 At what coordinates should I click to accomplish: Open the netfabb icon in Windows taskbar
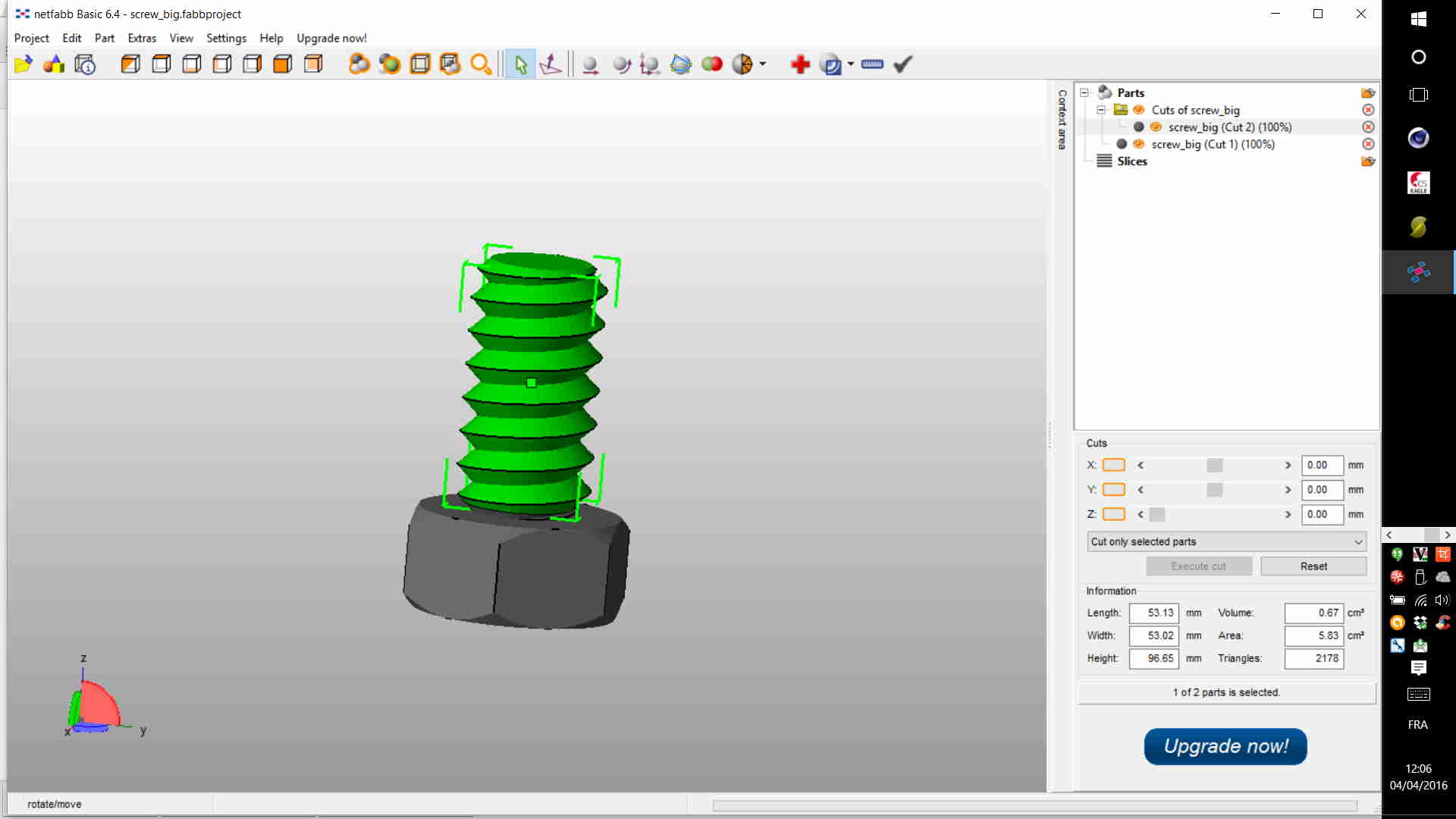pos(1418,271)
